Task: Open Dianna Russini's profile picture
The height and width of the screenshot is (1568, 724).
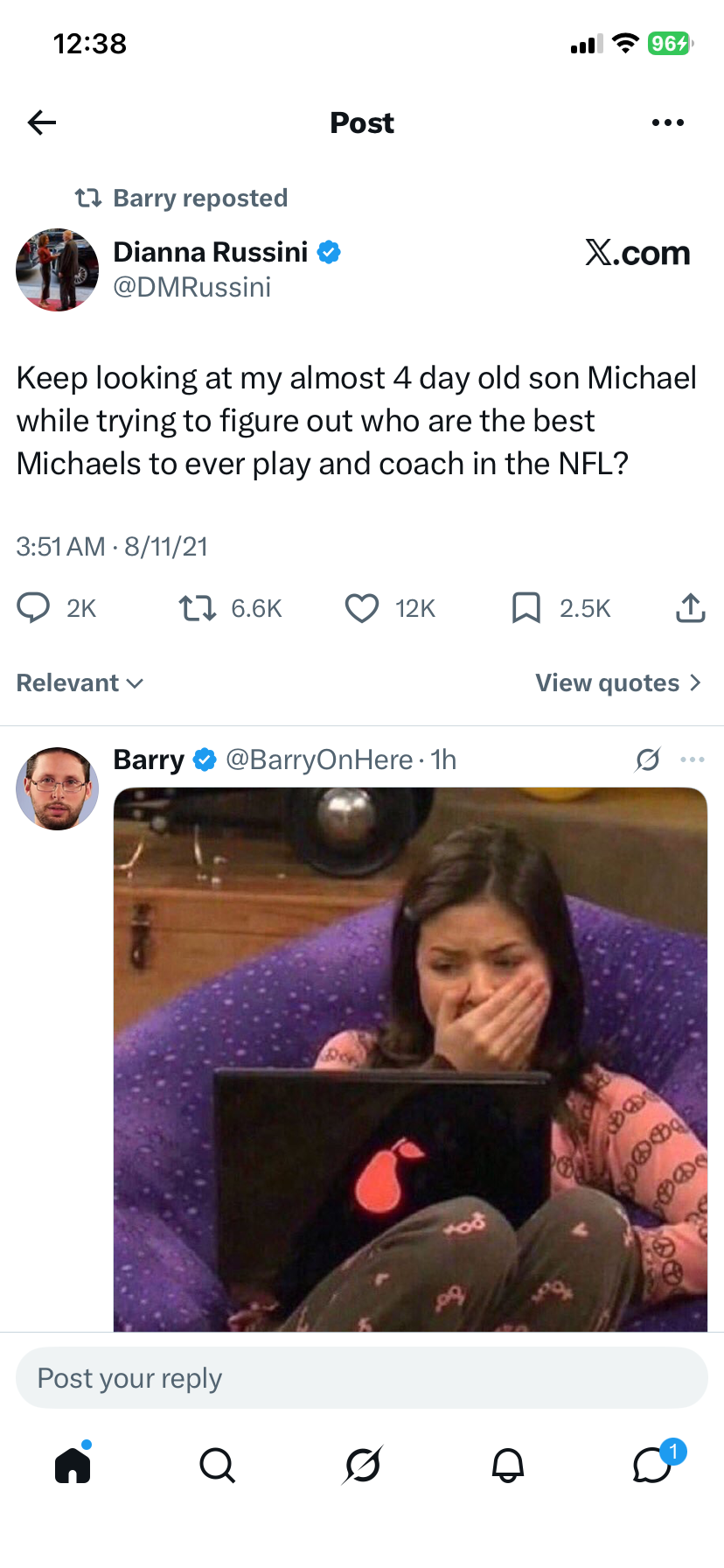Action: click(x=58, y=269)
